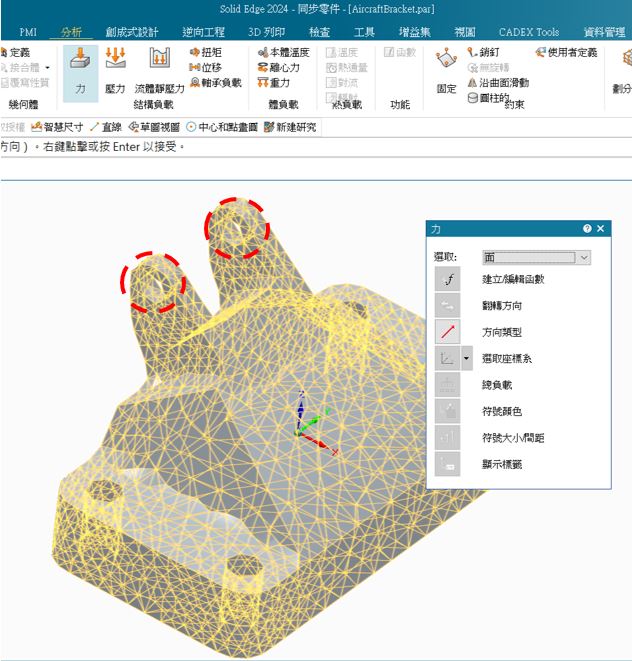632x661 pixels.
Task: Open the CADEX Tools tab
Action: pyautogui.click(x=529, y=32)
